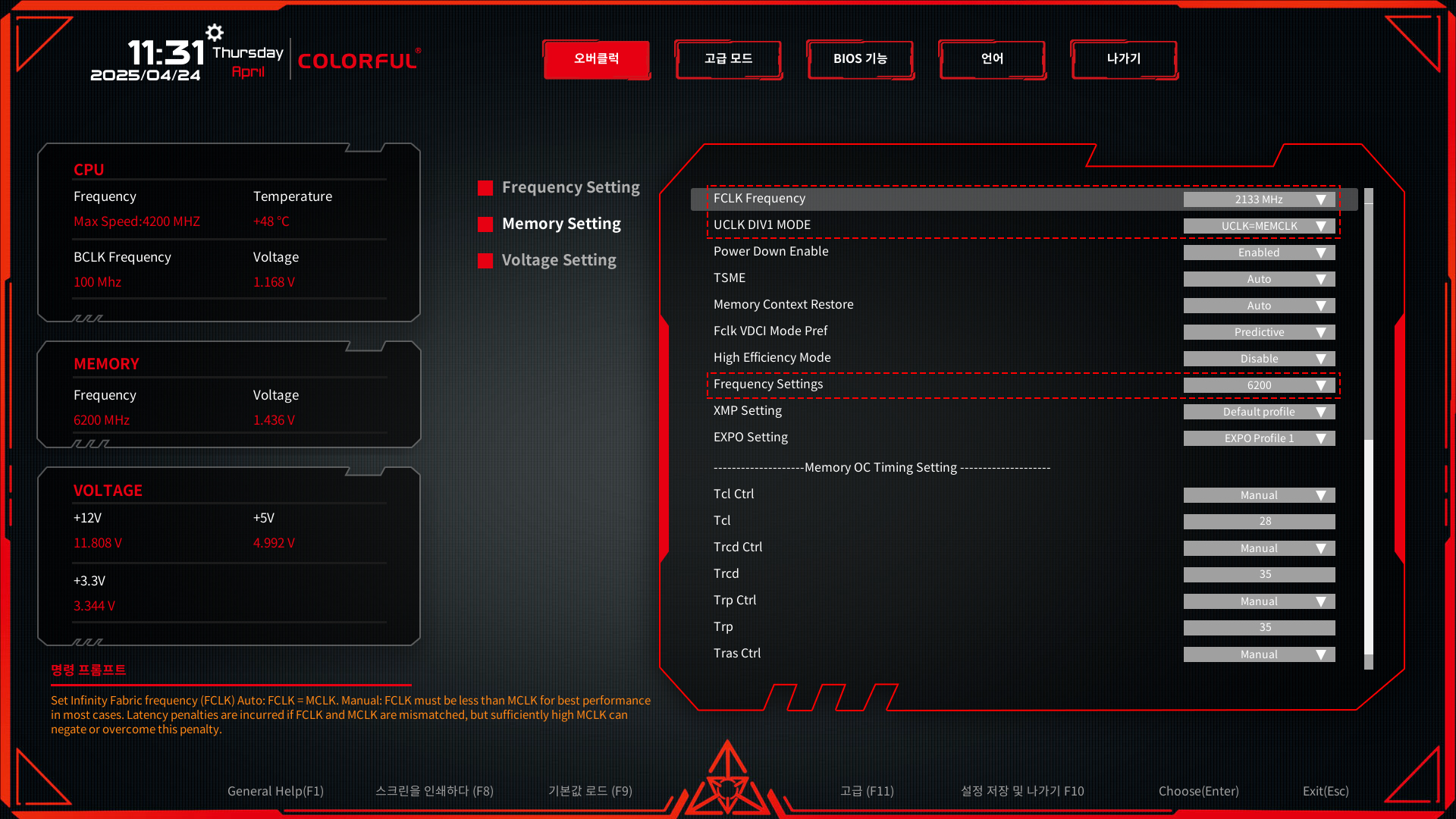Click the red square beside Frequency Setting
The height and width of the screenshot is (819, 1456).
(485, 188)
